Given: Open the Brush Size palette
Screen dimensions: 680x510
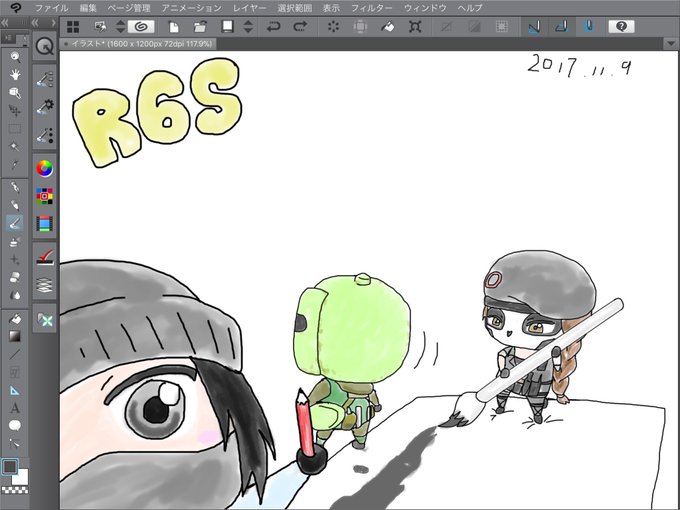Looking at the screenshot, I should tap(44, 136).
